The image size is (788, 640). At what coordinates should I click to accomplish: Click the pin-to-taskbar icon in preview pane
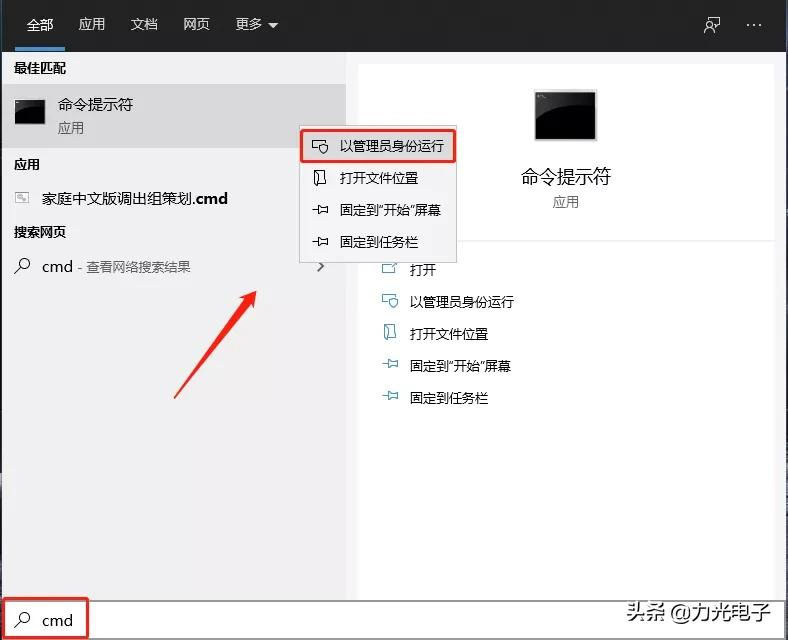coord(390,396)
